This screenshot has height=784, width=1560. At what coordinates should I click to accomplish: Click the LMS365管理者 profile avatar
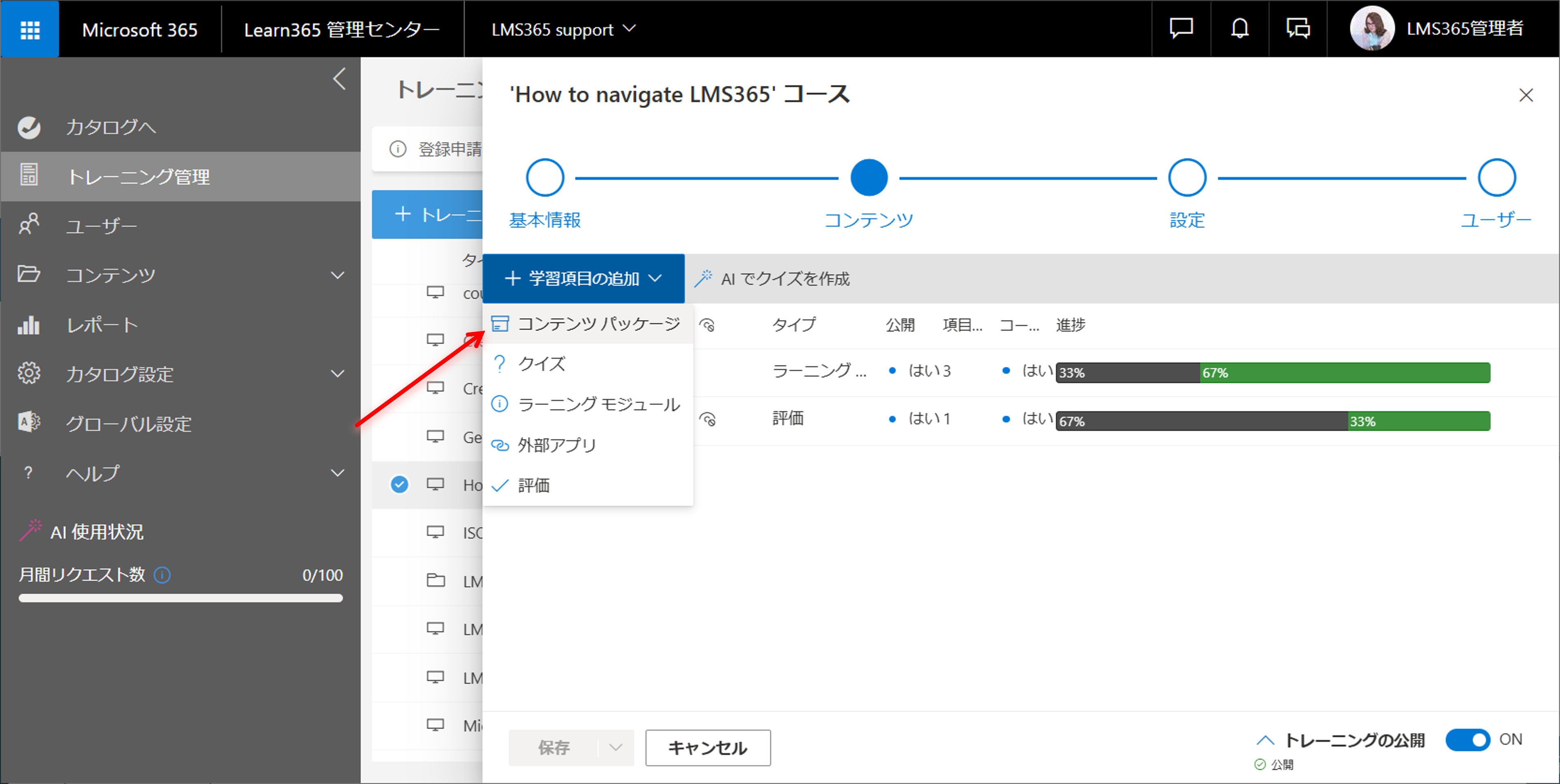pos(1372,29)
